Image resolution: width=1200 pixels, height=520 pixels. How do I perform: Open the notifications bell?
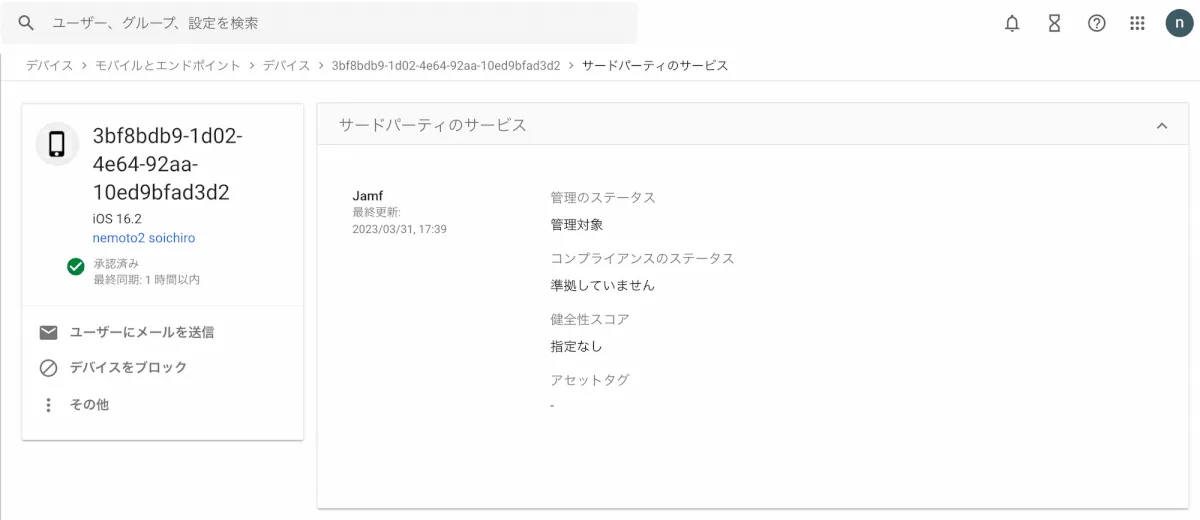pos(1012,23)
